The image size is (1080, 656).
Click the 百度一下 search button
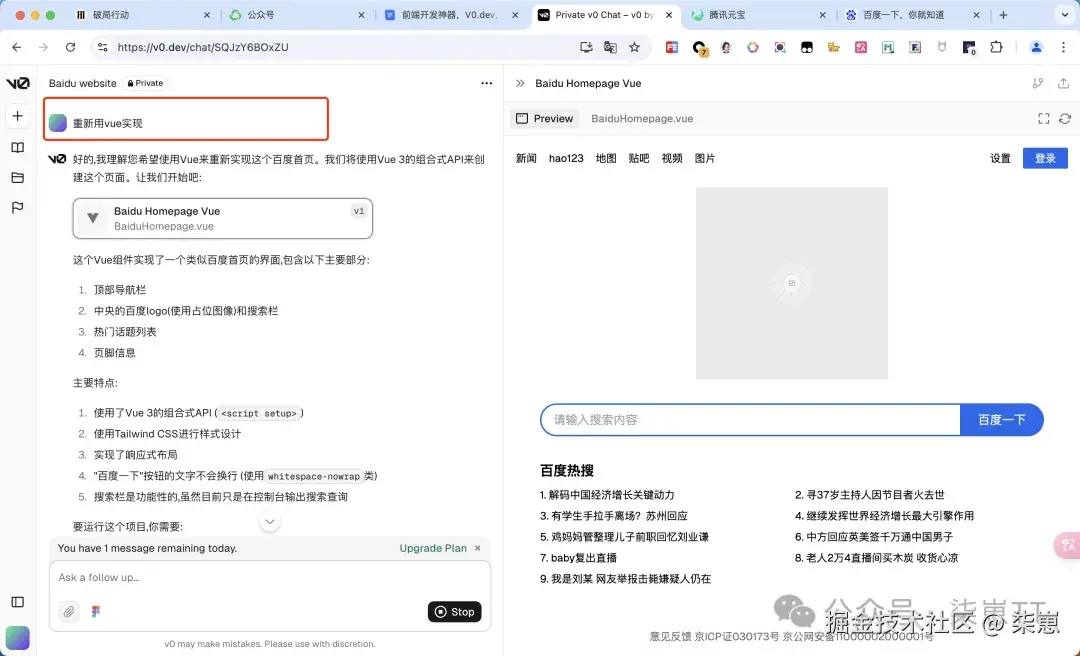click(x=1001, y=420)
